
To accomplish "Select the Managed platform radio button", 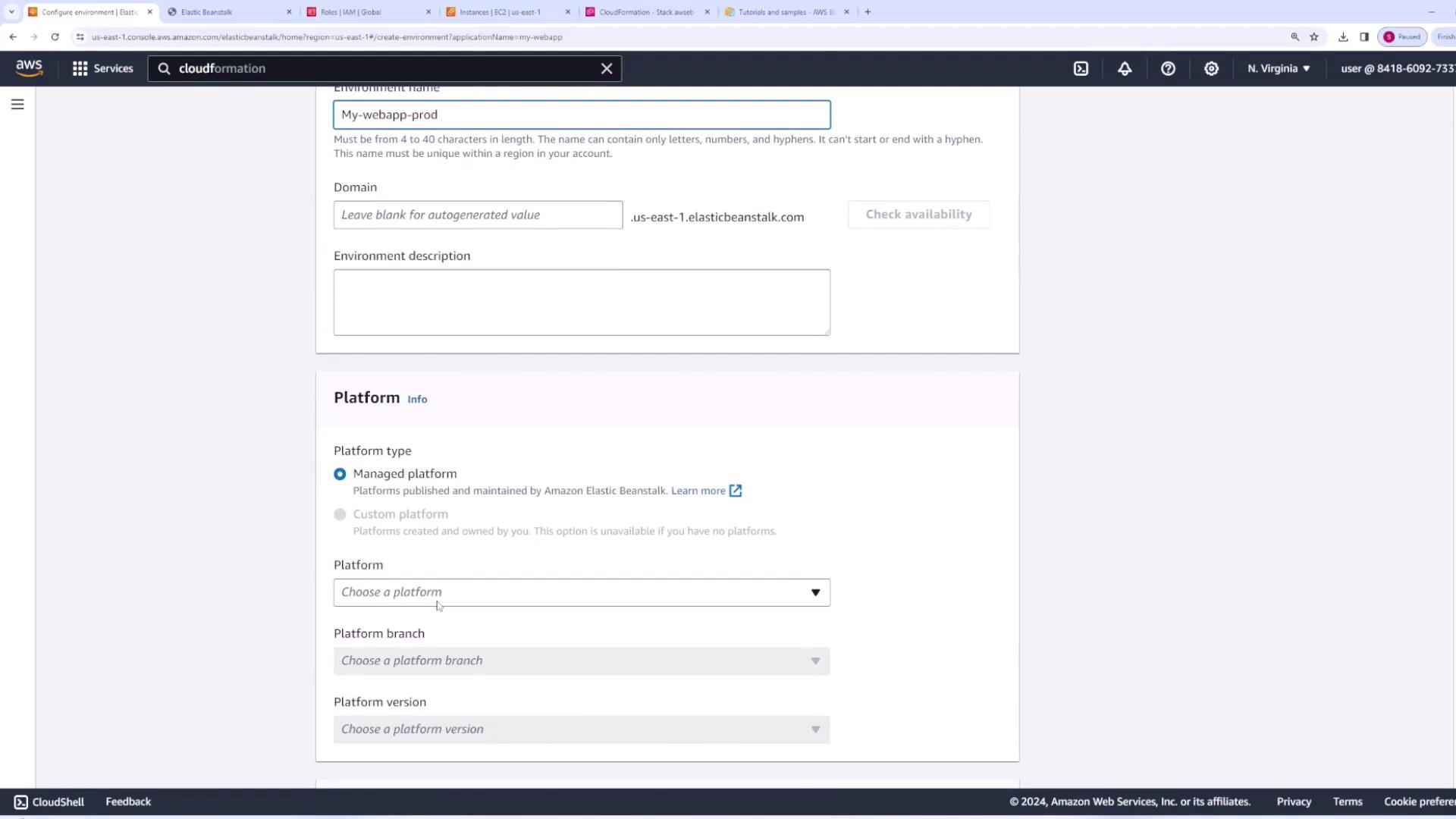I will pyautogui.click(x=340, y=474).
